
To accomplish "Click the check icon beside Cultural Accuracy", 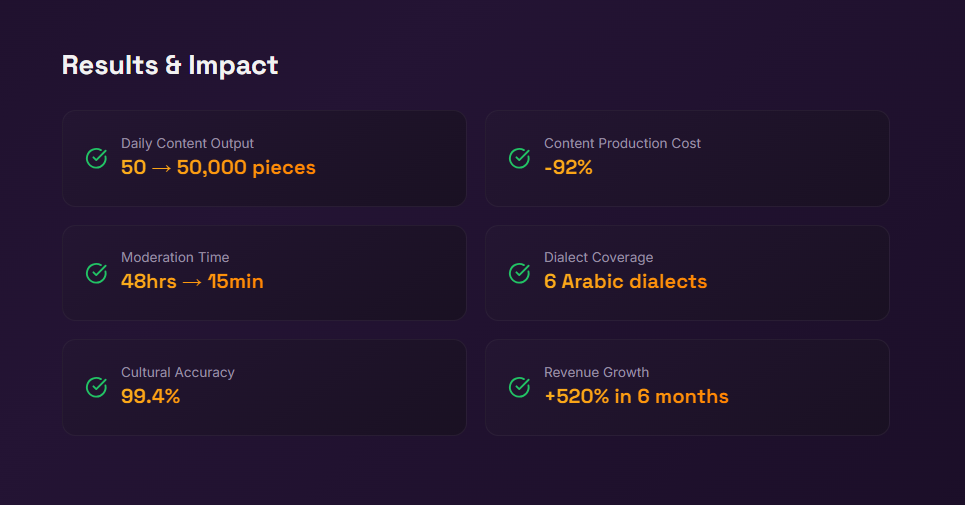I will pyautogui.click(x=97, y=387).
